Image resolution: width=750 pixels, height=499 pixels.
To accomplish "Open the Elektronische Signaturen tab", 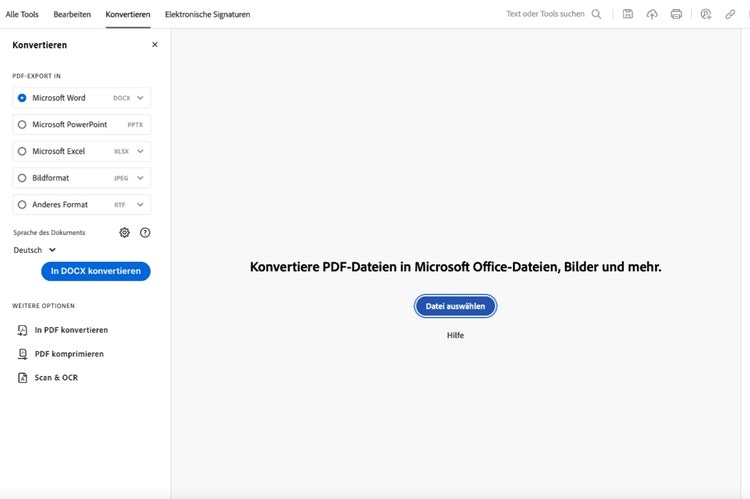I will click(x=208, y=15).
